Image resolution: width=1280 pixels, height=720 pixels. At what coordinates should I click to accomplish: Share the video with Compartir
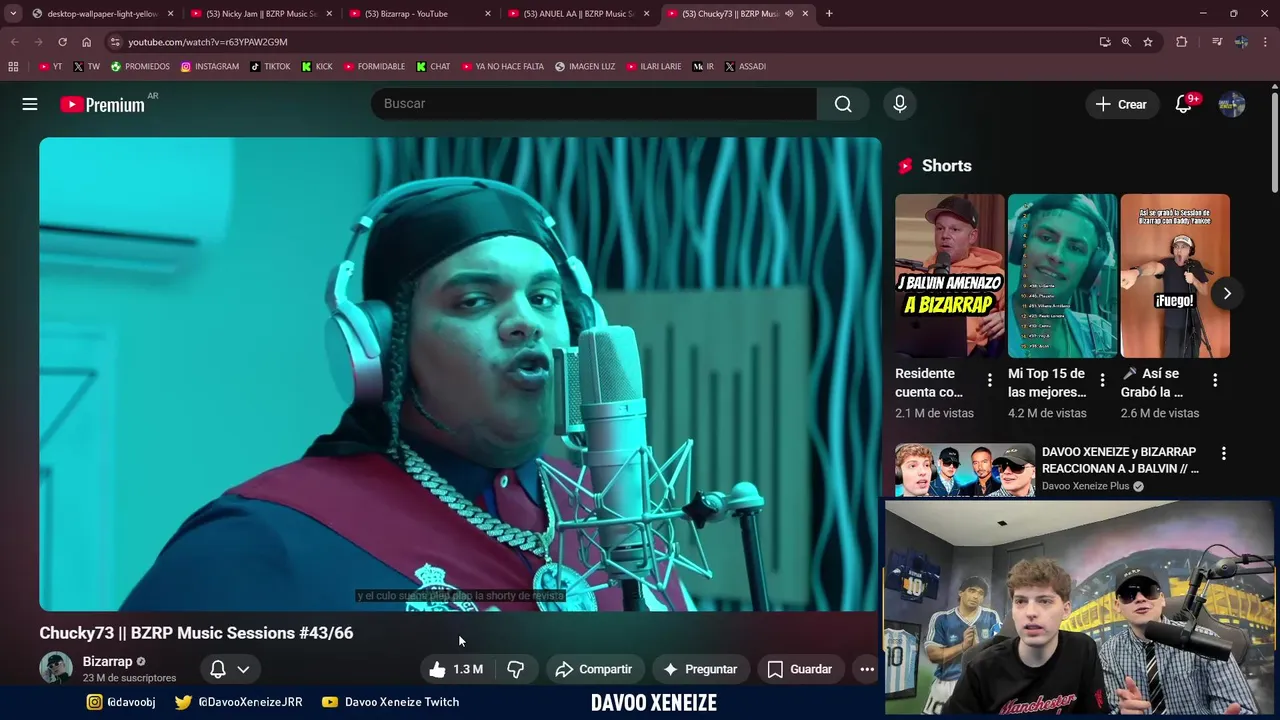click(x=594, y=669)
